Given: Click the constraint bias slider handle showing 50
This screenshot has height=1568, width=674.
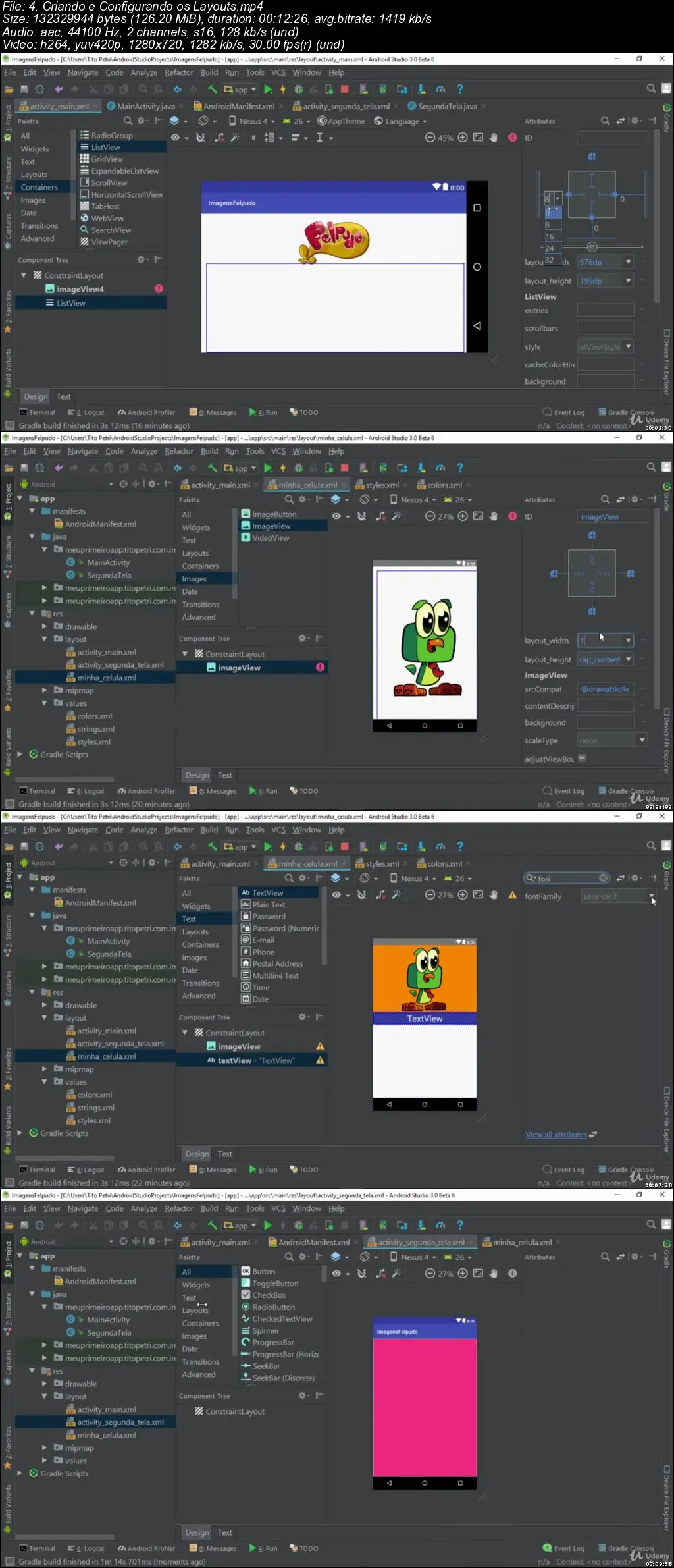Looking at the screenshot, I should click(x=592, y=247).
